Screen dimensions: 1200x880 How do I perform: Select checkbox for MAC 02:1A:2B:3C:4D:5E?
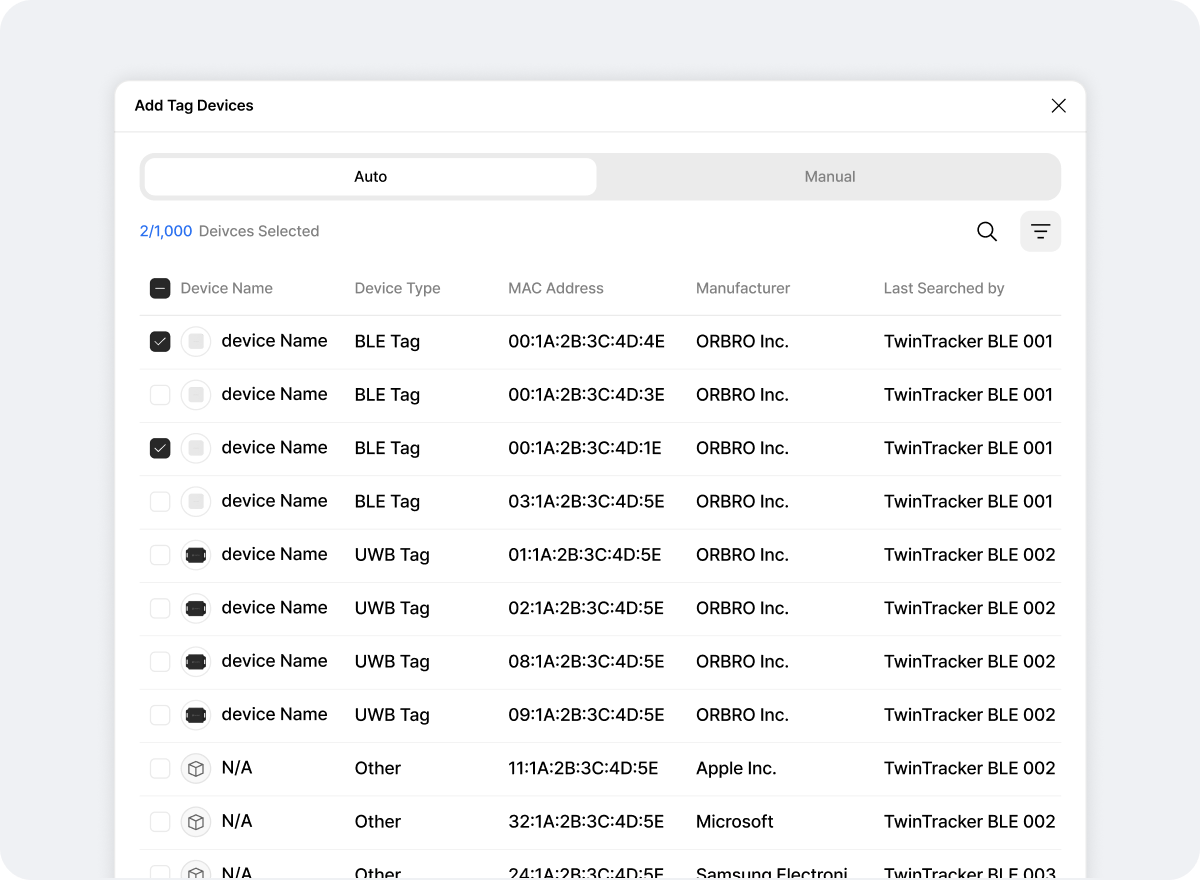coord(160,608)
